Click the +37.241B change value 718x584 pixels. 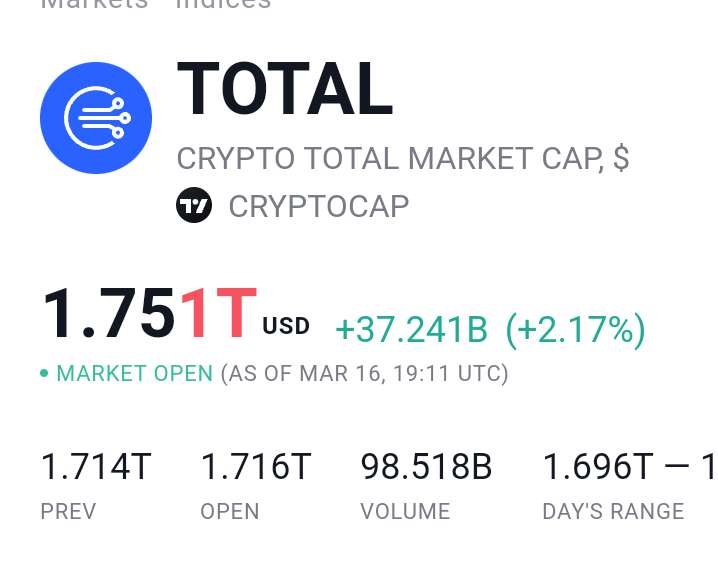pyautogui.click(x=412, y=329)
